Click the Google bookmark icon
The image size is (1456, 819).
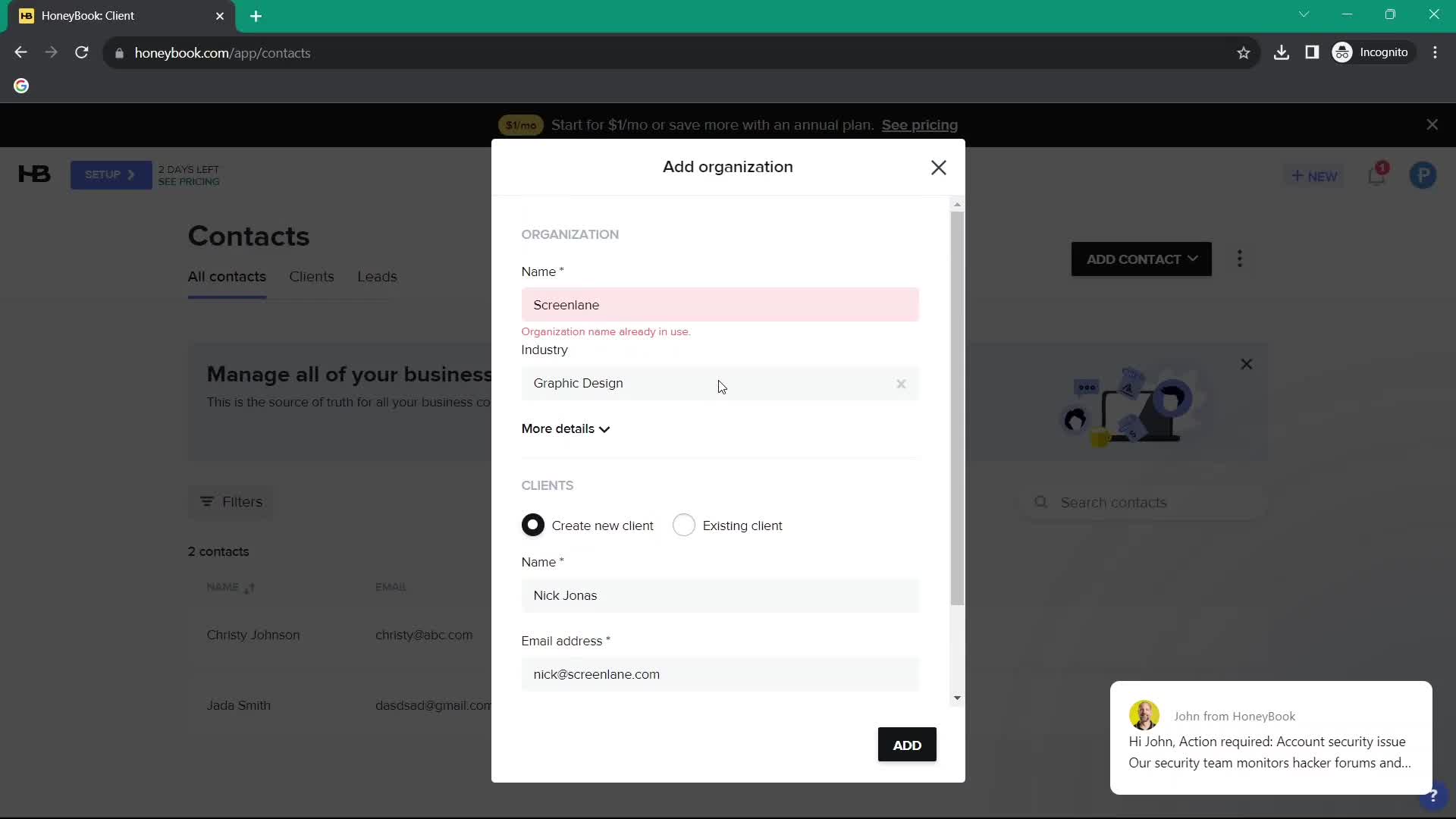21,86
